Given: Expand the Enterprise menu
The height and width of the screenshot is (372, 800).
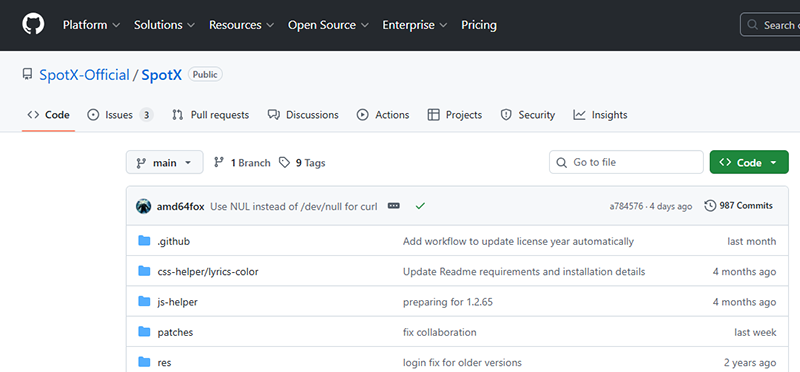Looking at the screenshot, I should (x=415, y=25).
